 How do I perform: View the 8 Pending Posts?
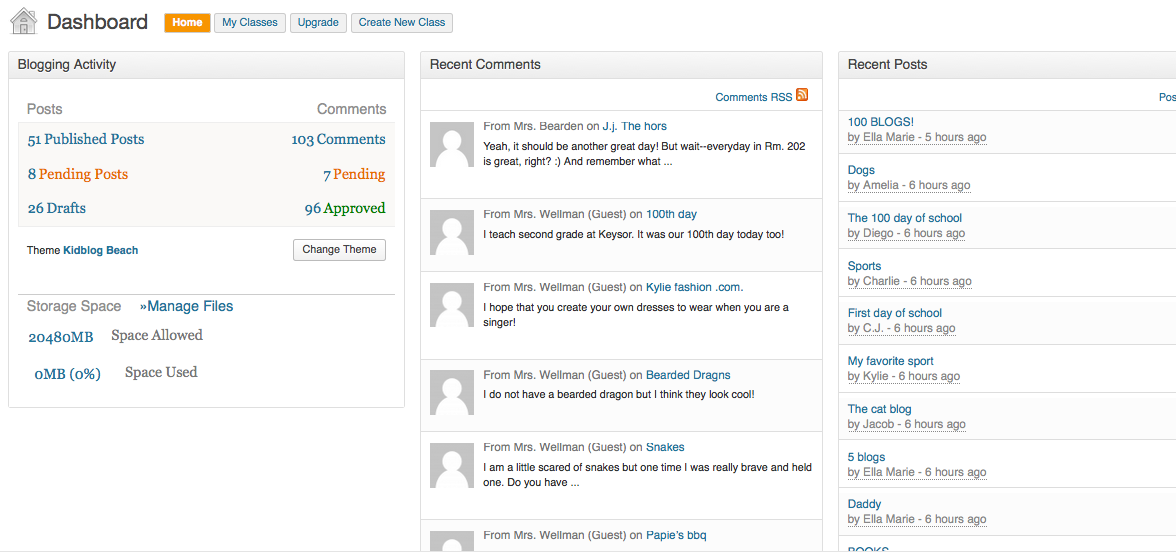78,174
